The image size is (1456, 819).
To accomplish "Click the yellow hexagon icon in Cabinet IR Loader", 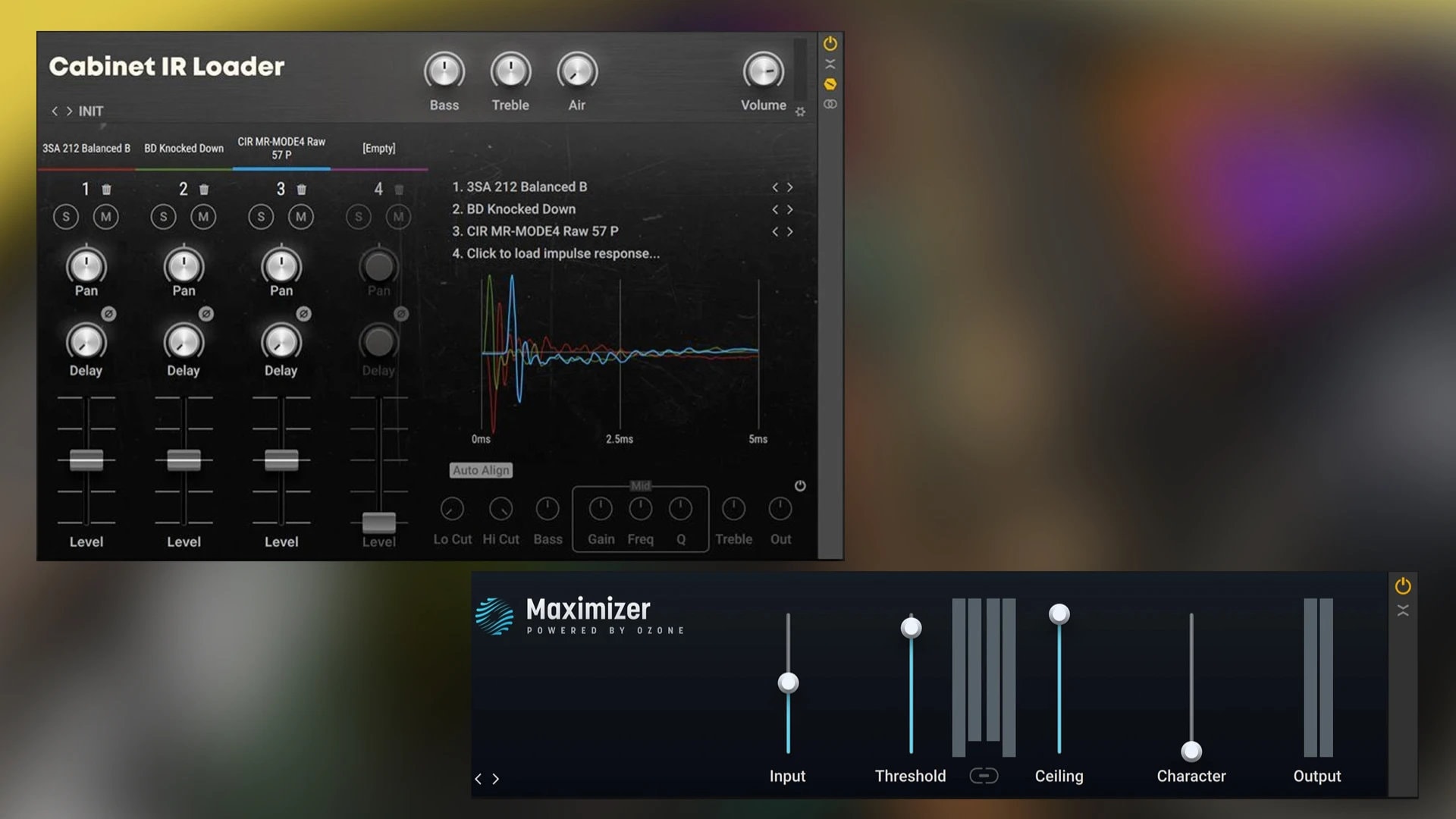I will pyautogui.click(x=830, y=83).
